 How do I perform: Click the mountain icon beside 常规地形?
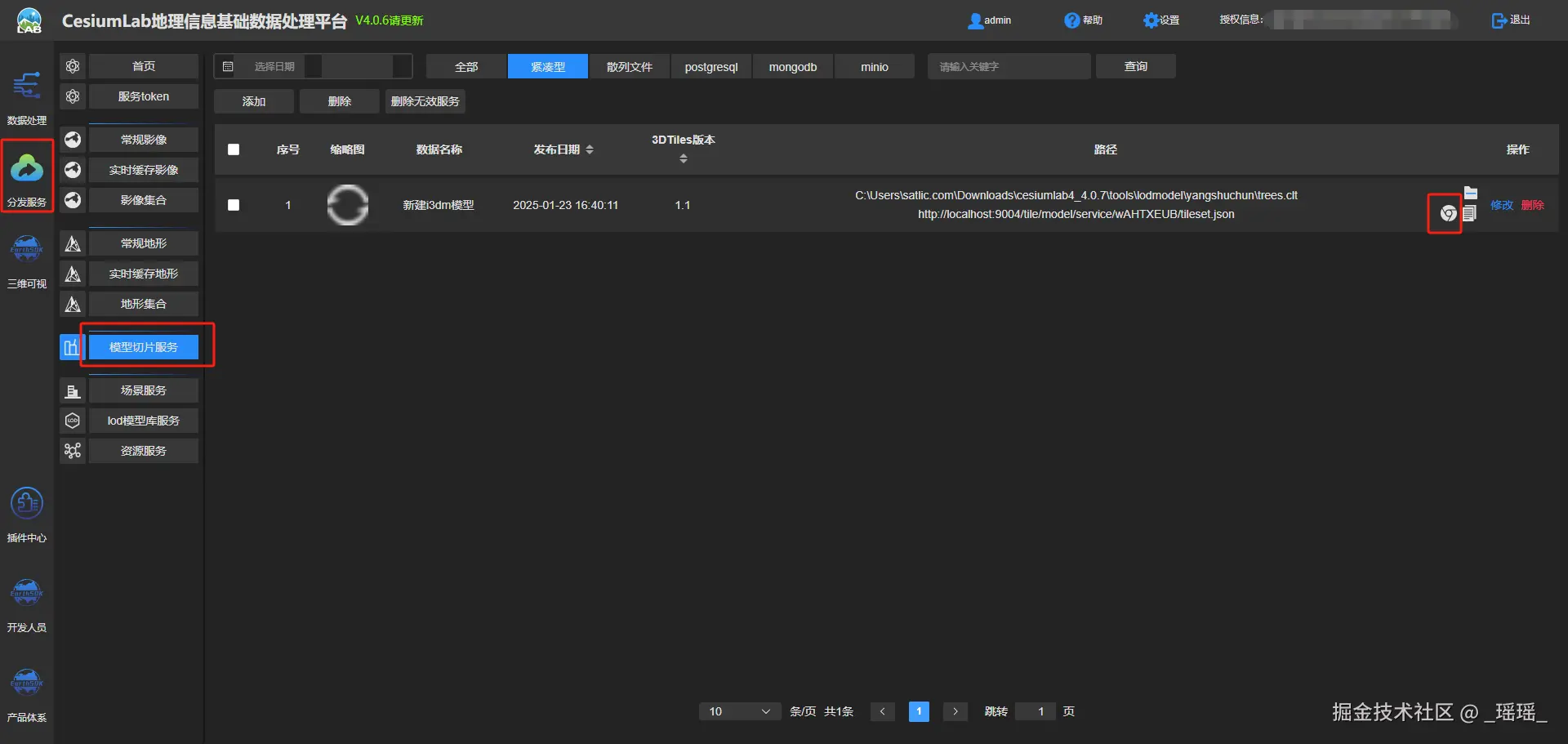point(73,243)
